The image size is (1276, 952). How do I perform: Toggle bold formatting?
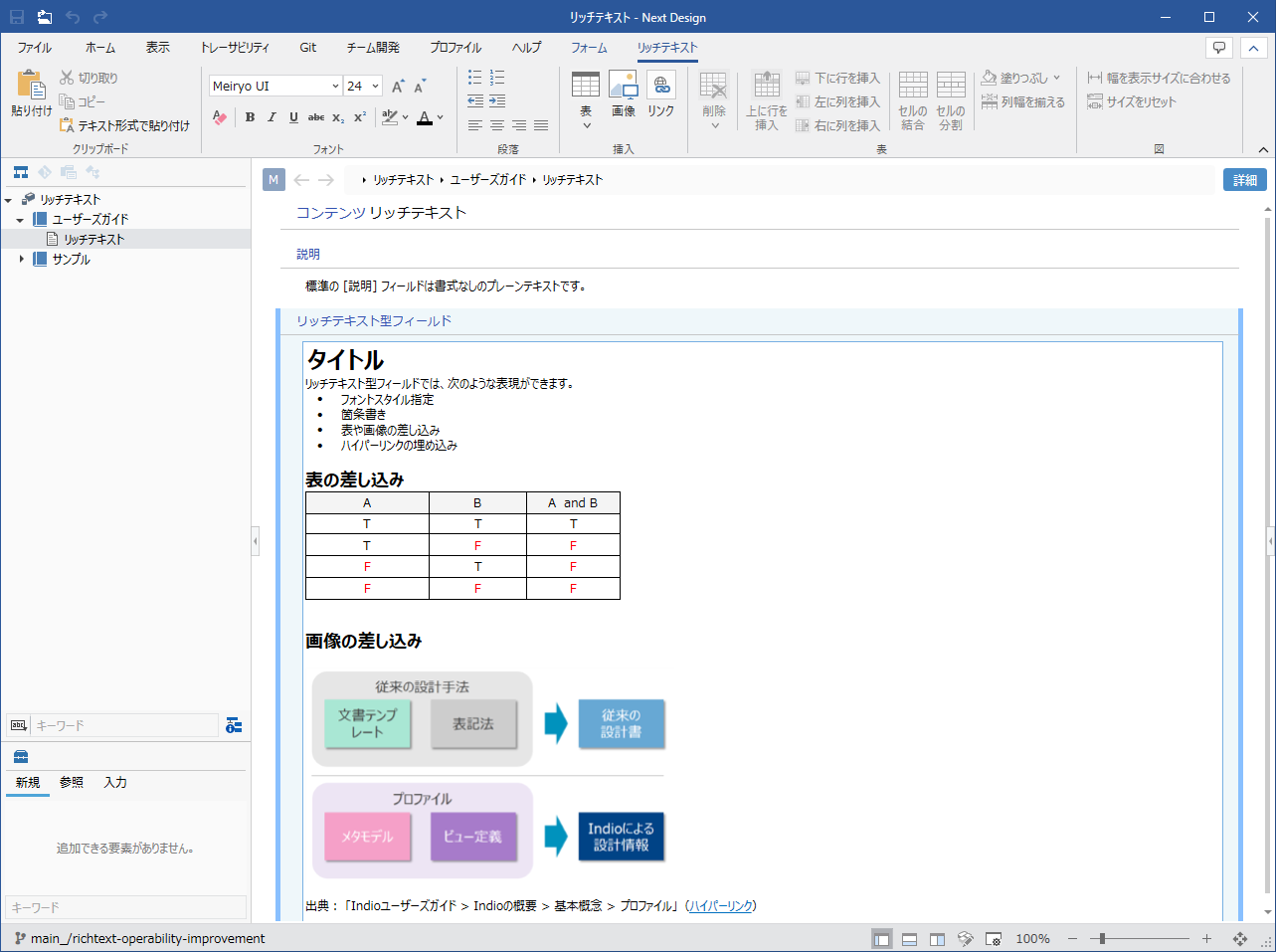click(x=250, y=117)
